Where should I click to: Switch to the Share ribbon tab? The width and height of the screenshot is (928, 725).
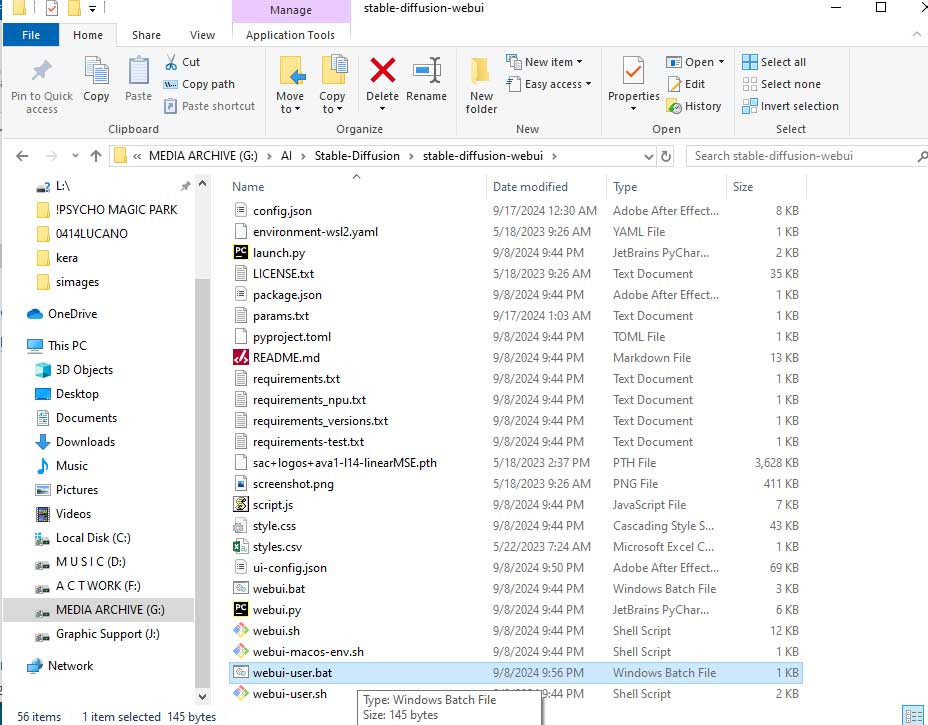tap(146, 35)
